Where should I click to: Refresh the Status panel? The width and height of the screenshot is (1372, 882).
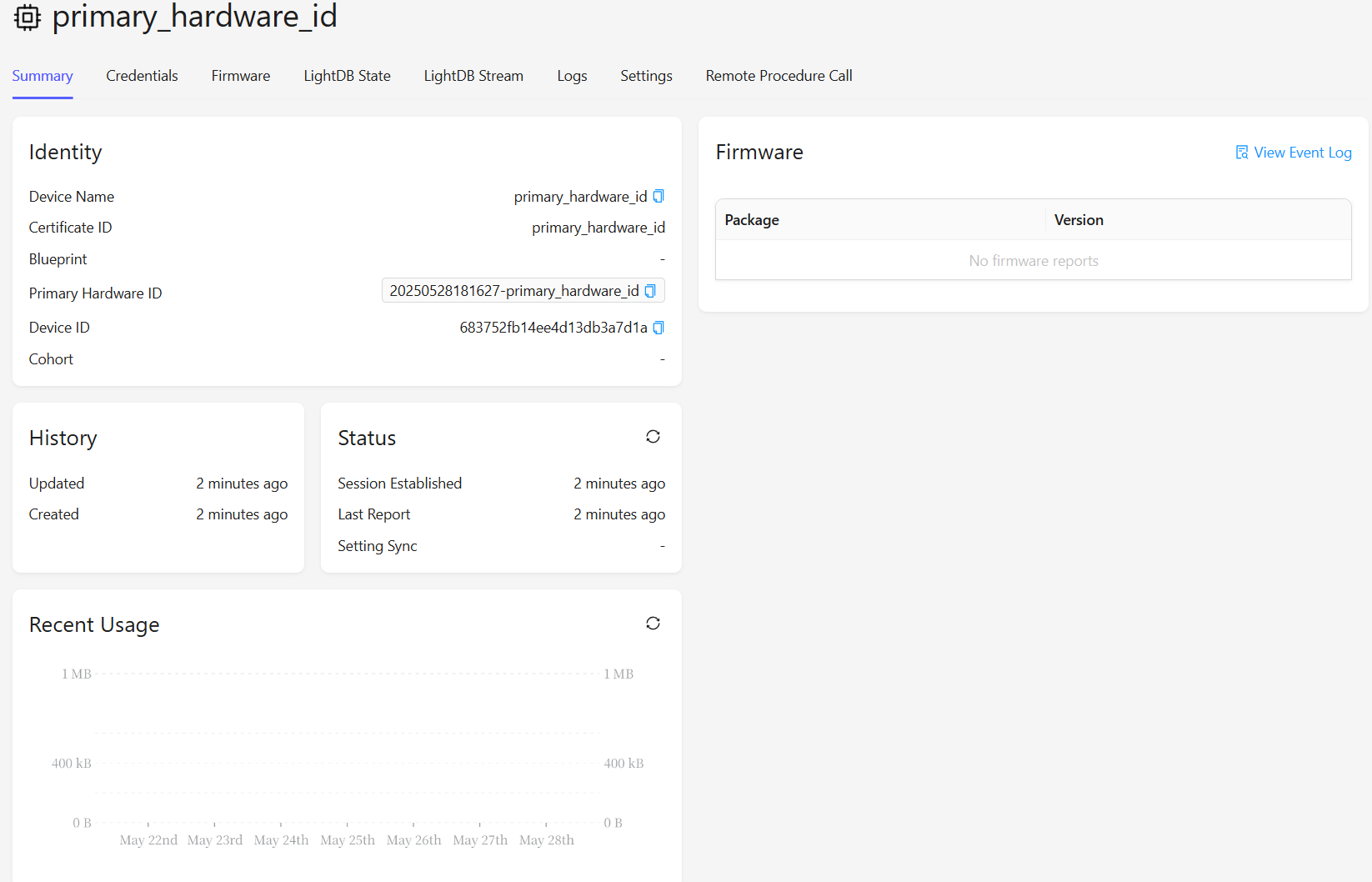[x=653, y=437]
